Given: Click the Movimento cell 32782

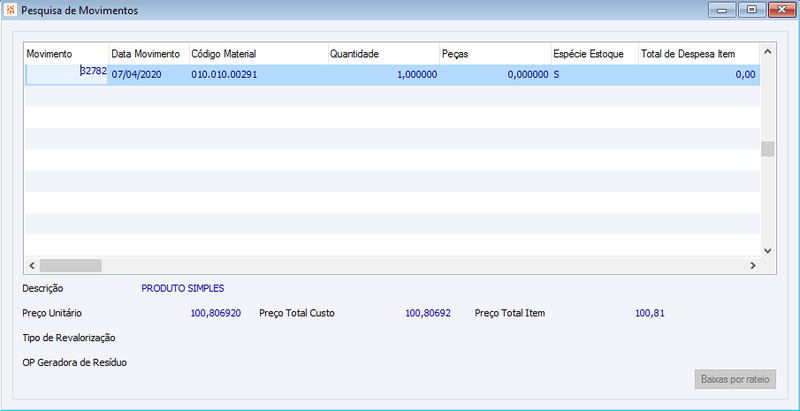Looking at the screenshot, I should (67, 74).
